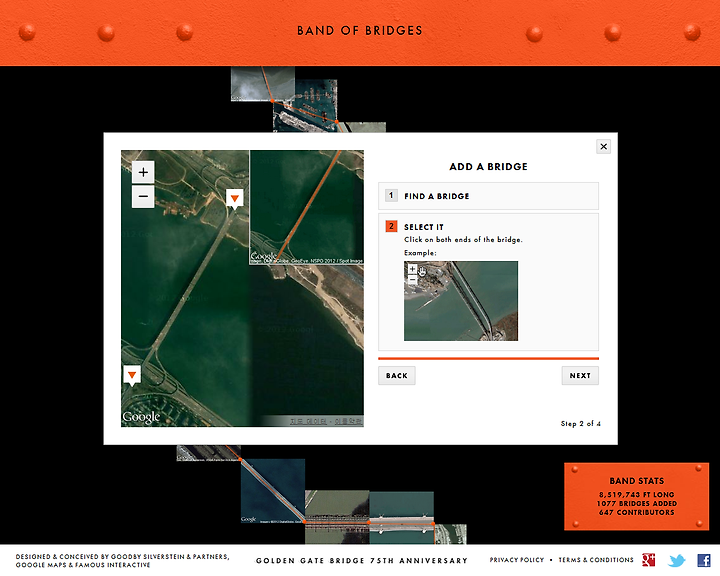The width and height of the screenshot is (720, 576).
Task: Go back to the previous step
Action: [397, 376]
